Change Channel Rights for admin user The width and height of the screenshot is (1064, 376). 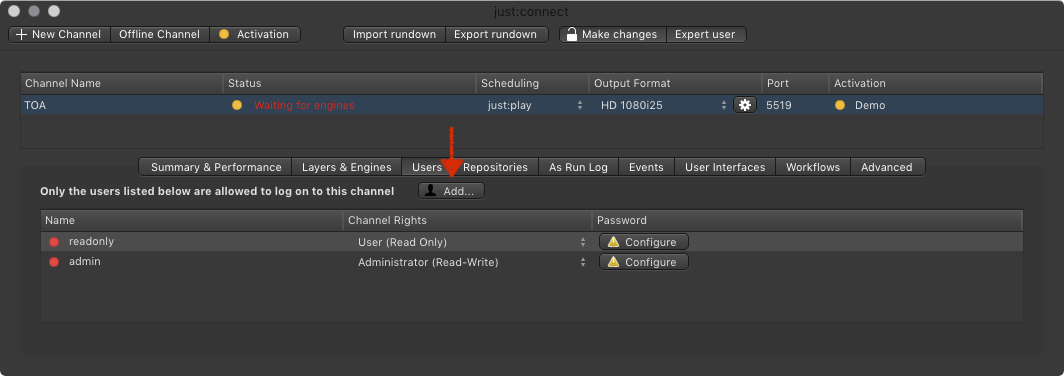(471, 263)
